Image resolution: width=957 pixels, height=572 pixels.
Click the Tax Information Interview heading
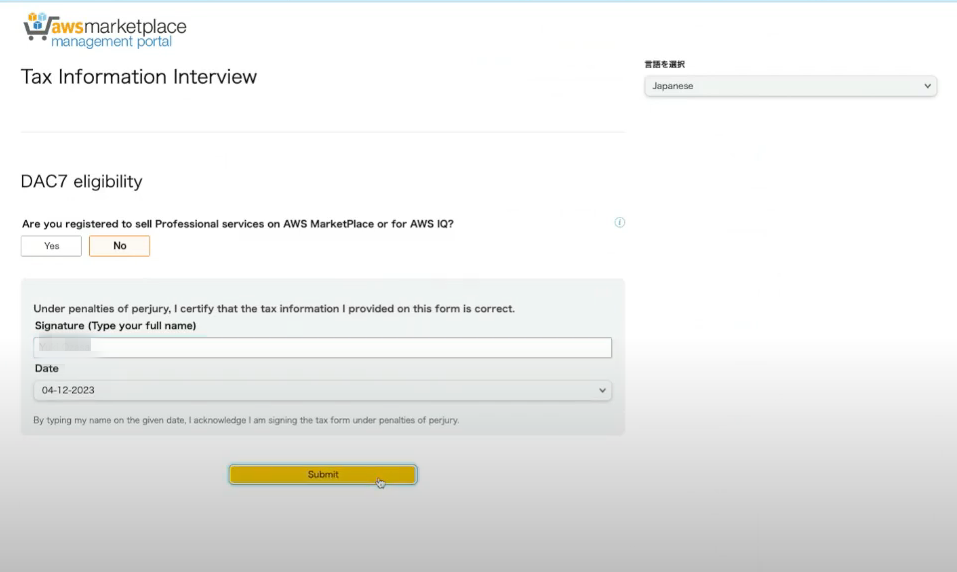pyautogui.click(x=139, y=77)
